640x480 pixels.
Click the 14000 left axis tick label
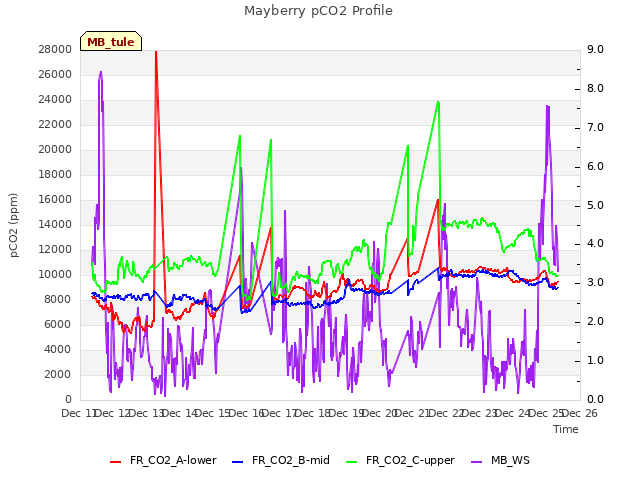[x=55, y=224]
